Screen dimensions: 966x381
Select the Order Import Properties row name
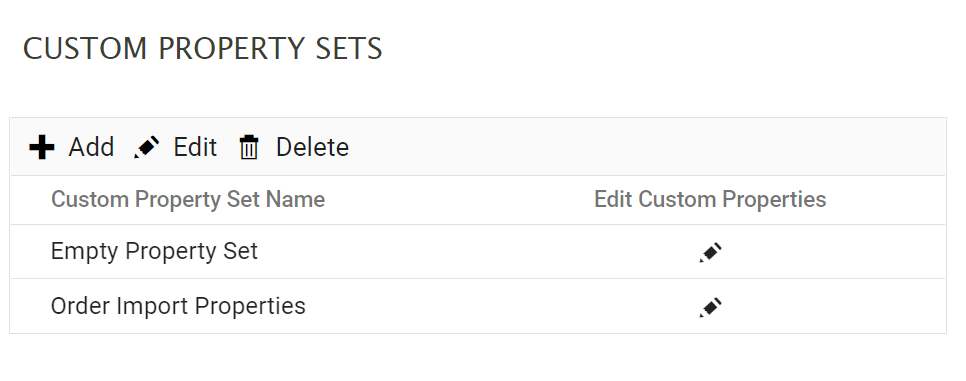(x=178, y=306)
